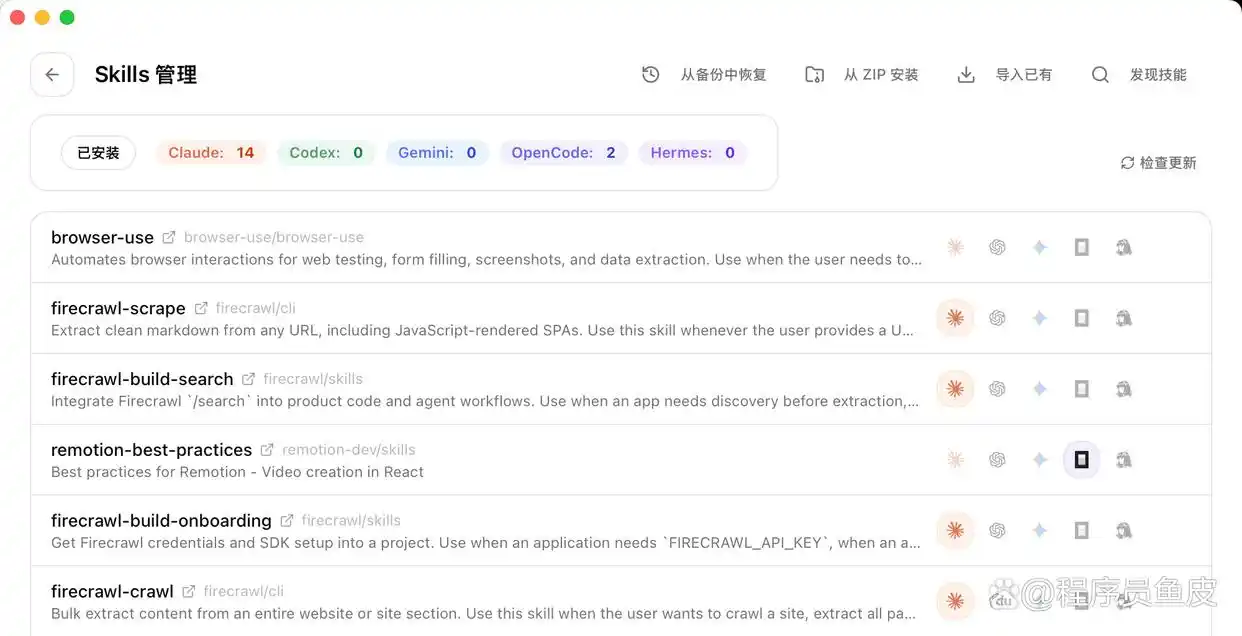The height and width of the screenshot is (636, 1242).
Task: Click 导入已有 to import existing skills
Action: (1005, 75)
